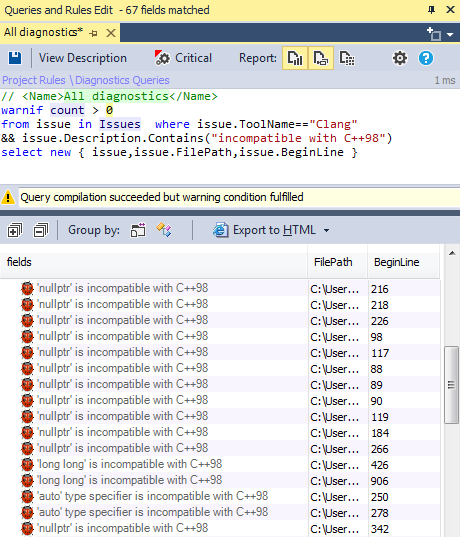
Task: Close the All diagnostics tab
Action: (111, 33)
